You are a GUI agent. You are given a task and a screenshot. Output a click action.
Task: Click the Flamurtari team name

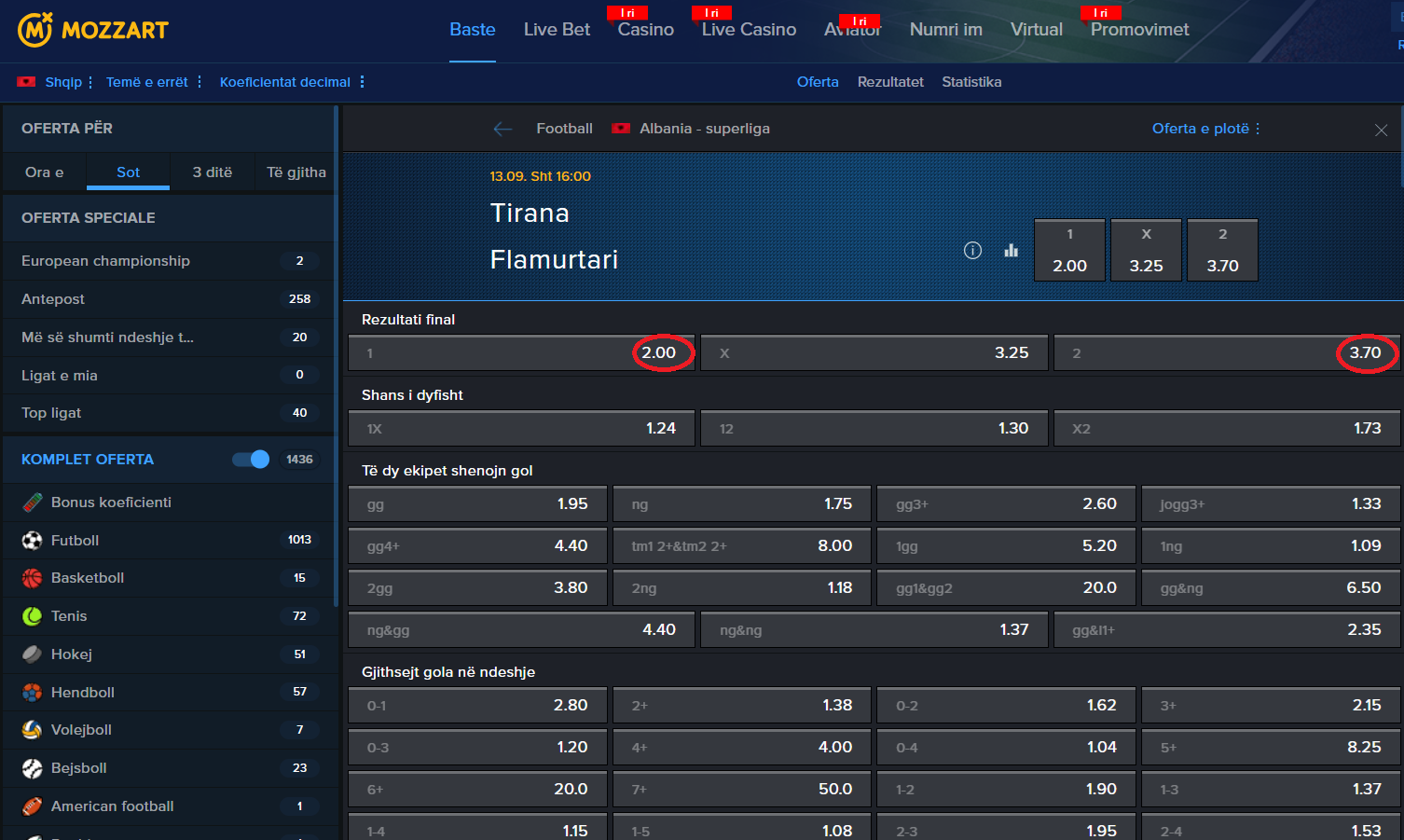click(554, 259)
